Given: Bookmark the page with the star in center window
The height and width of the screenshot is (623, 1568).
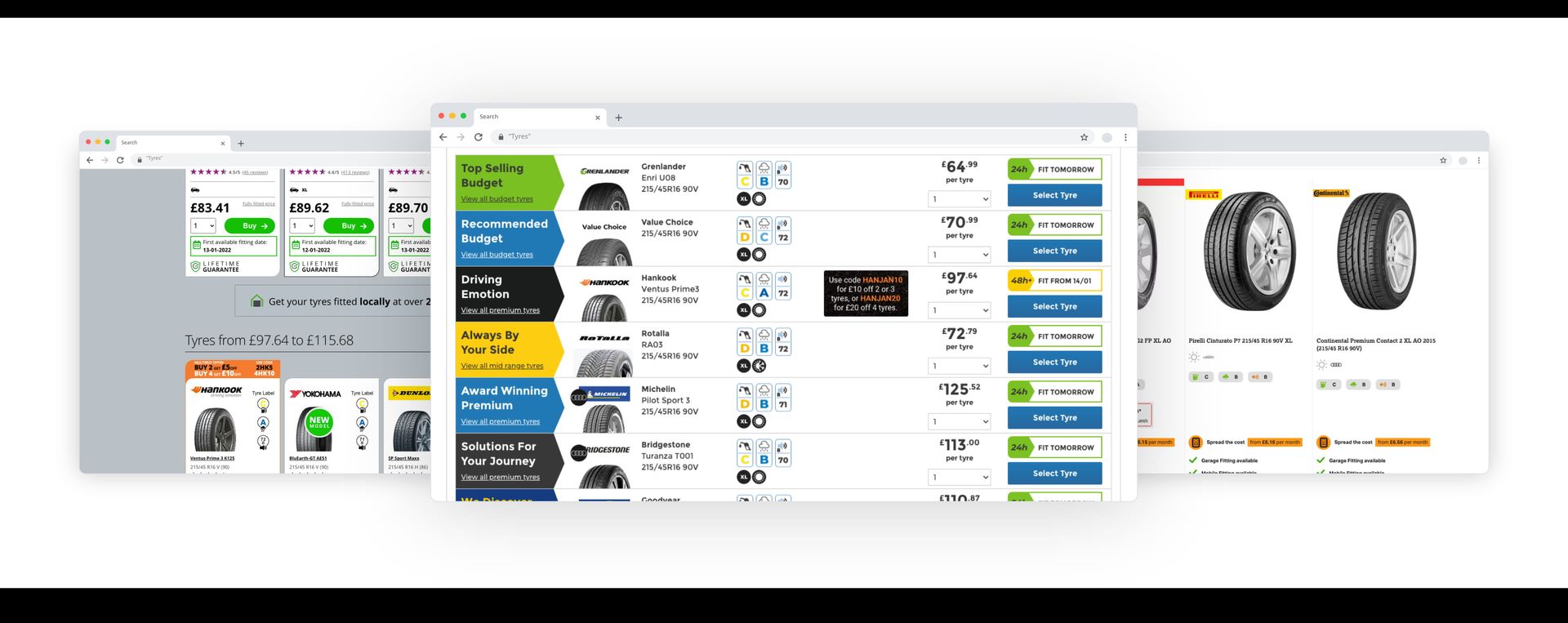Looking at the screenshot, I should [1085, 137].
